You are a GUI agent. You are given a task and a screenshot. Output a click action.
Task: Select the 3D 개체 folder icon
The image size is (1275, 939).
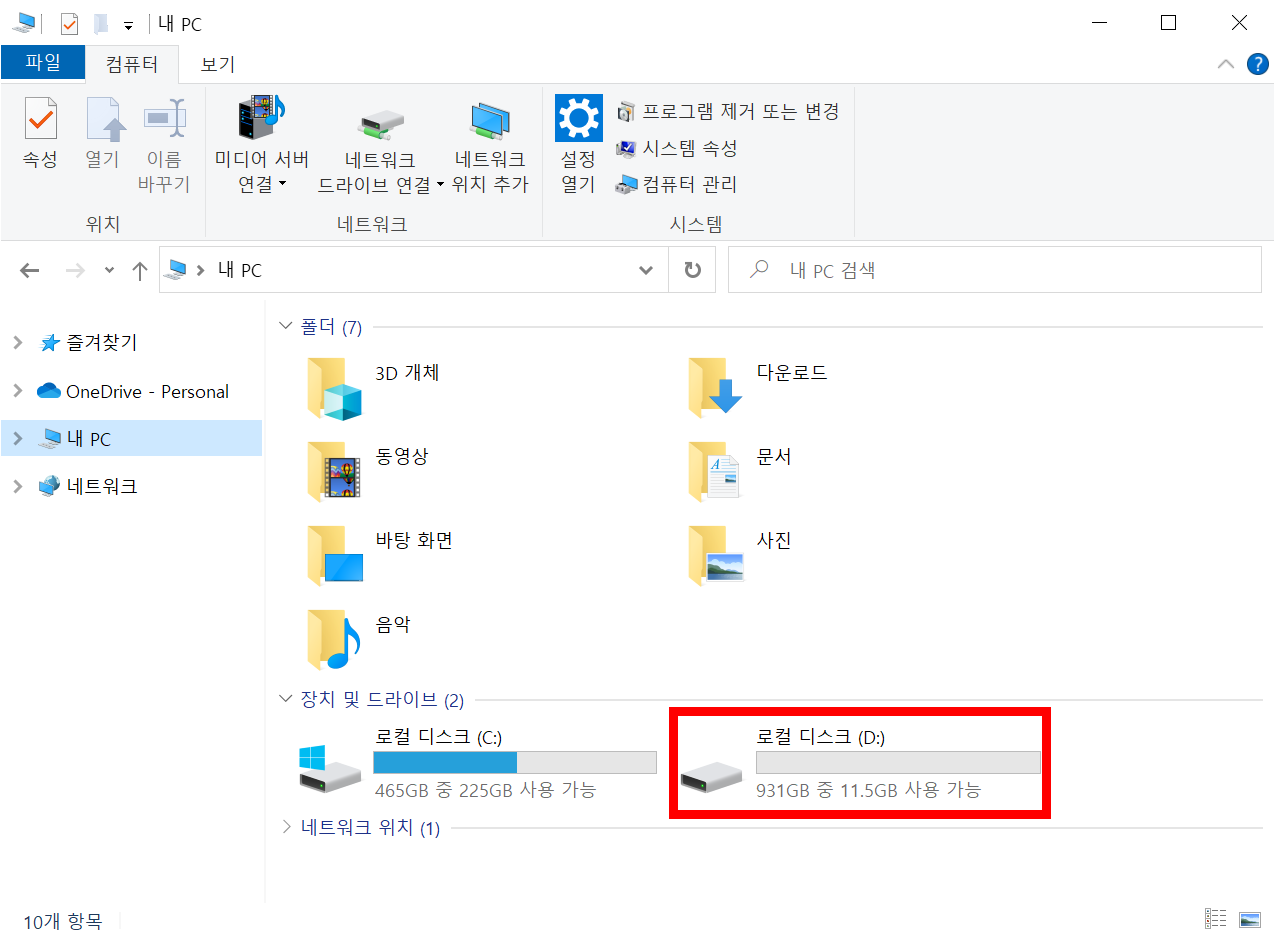(334, 388)
